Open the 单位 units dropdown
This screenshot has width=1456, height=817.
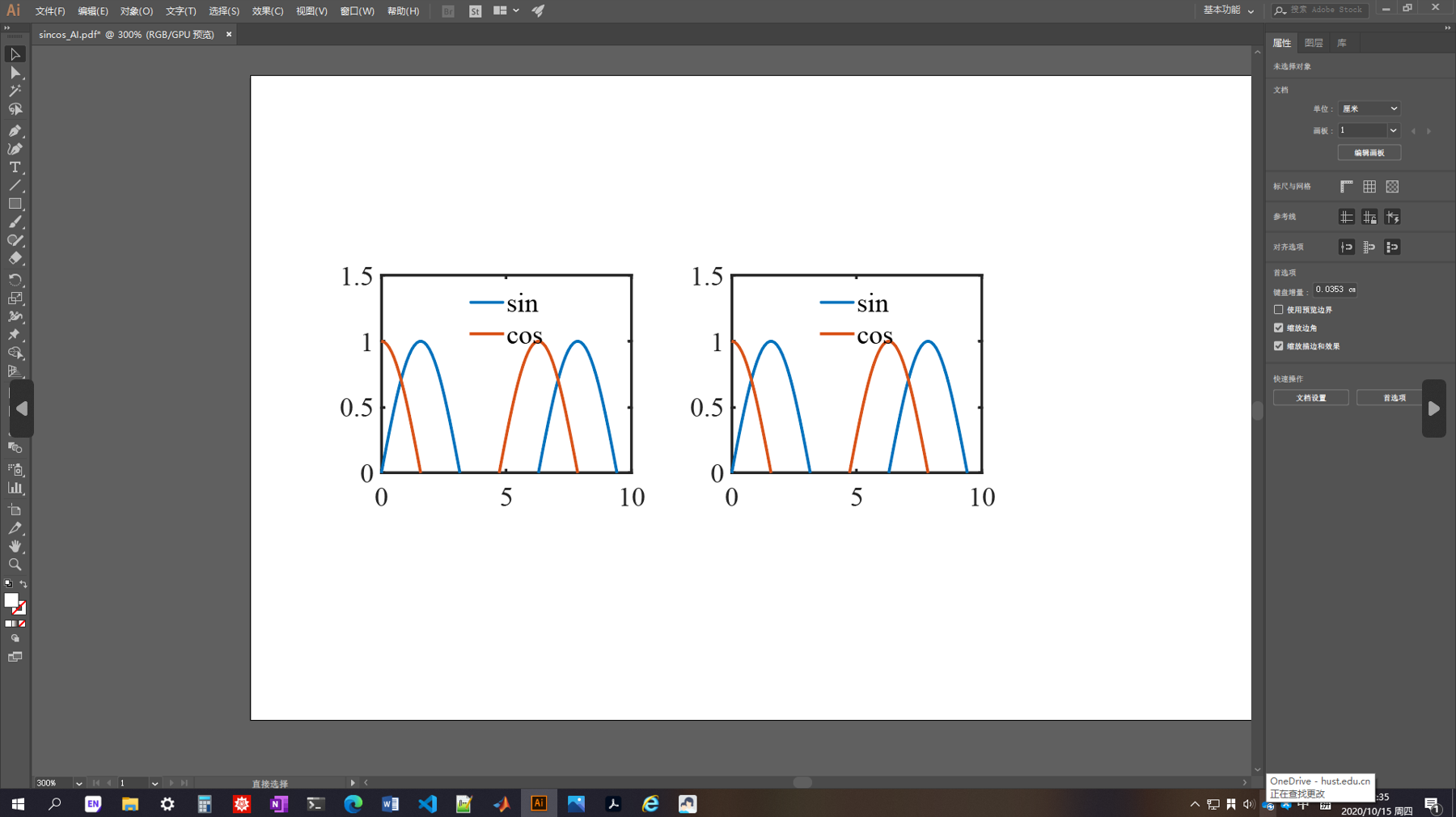(x=1369, y=108)
